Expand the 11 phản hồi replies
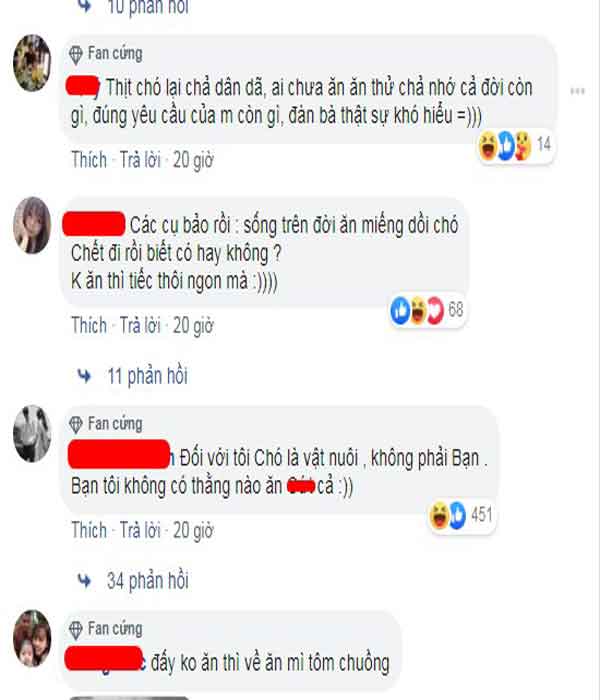 [x=147, y=376]
